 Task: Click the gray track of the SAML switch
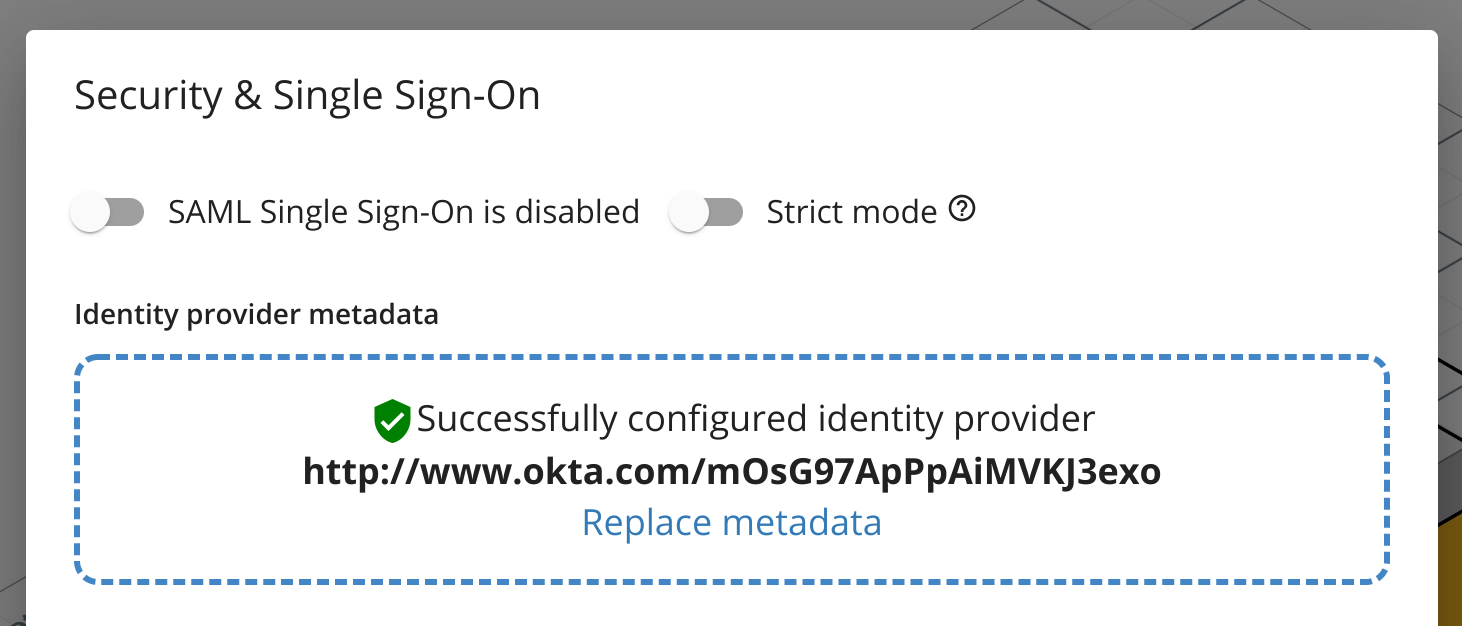tap(128, 212)
